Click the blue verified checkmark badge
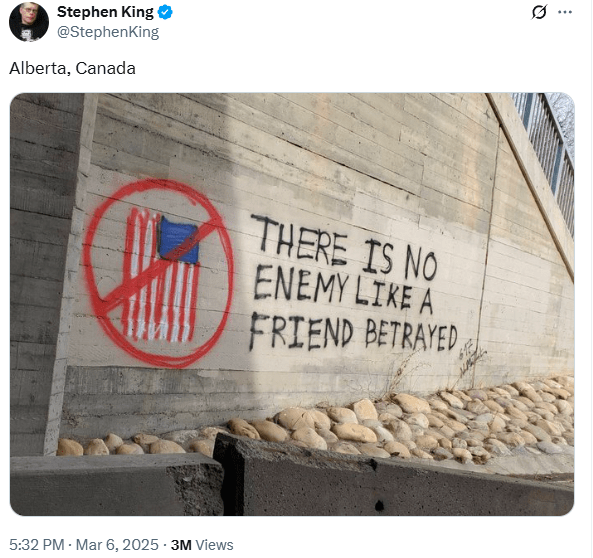 click(x=165, y=12)
